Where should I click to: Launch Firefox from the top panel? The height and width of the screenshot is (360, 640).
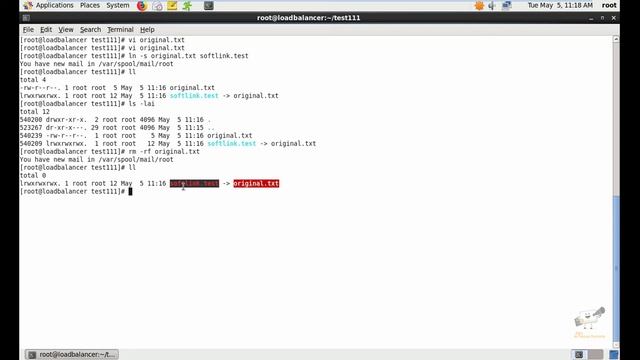142,6
